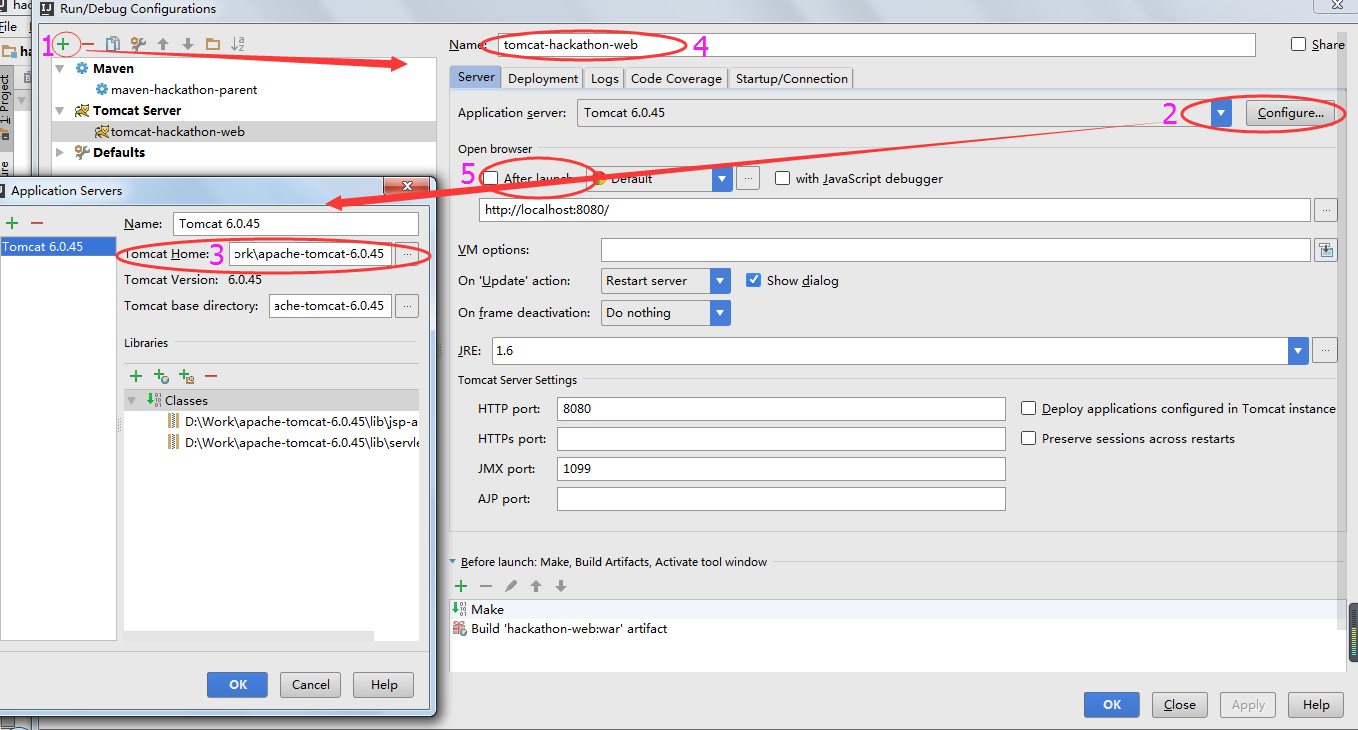Screen dimensions: 1358x730
Task: Enable Preserve sessions across restarts
Action: 1028,438
